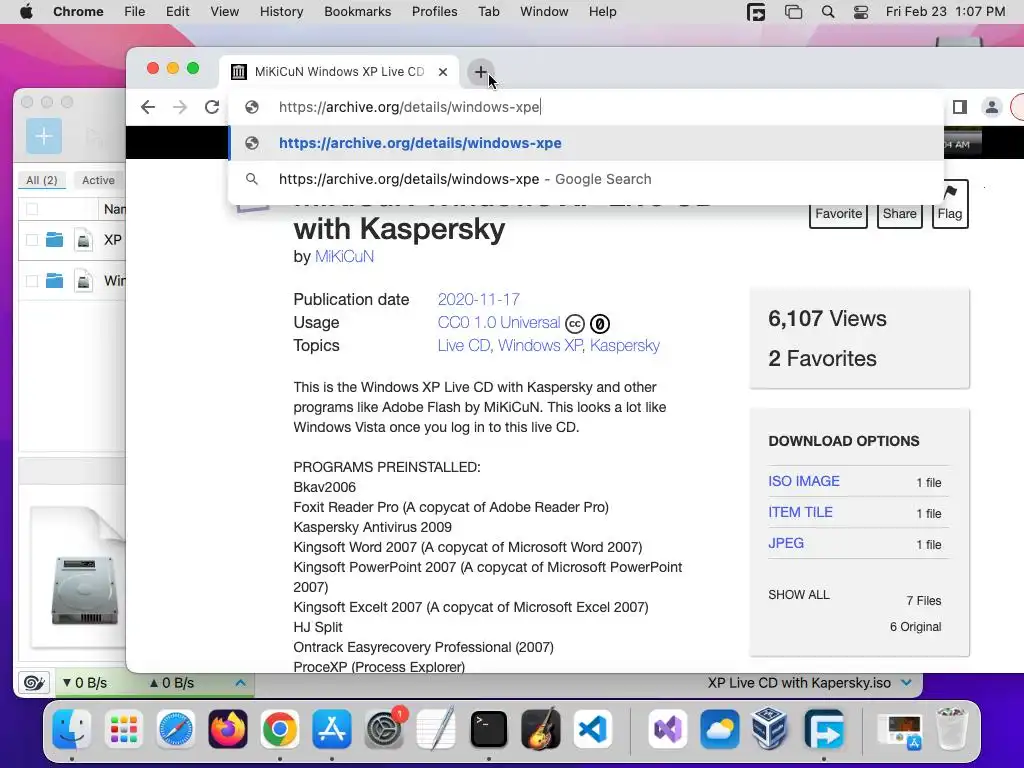Expand the speed panel chevron
The height and width of the screenshot is (768, 1024).
[240, 683]
